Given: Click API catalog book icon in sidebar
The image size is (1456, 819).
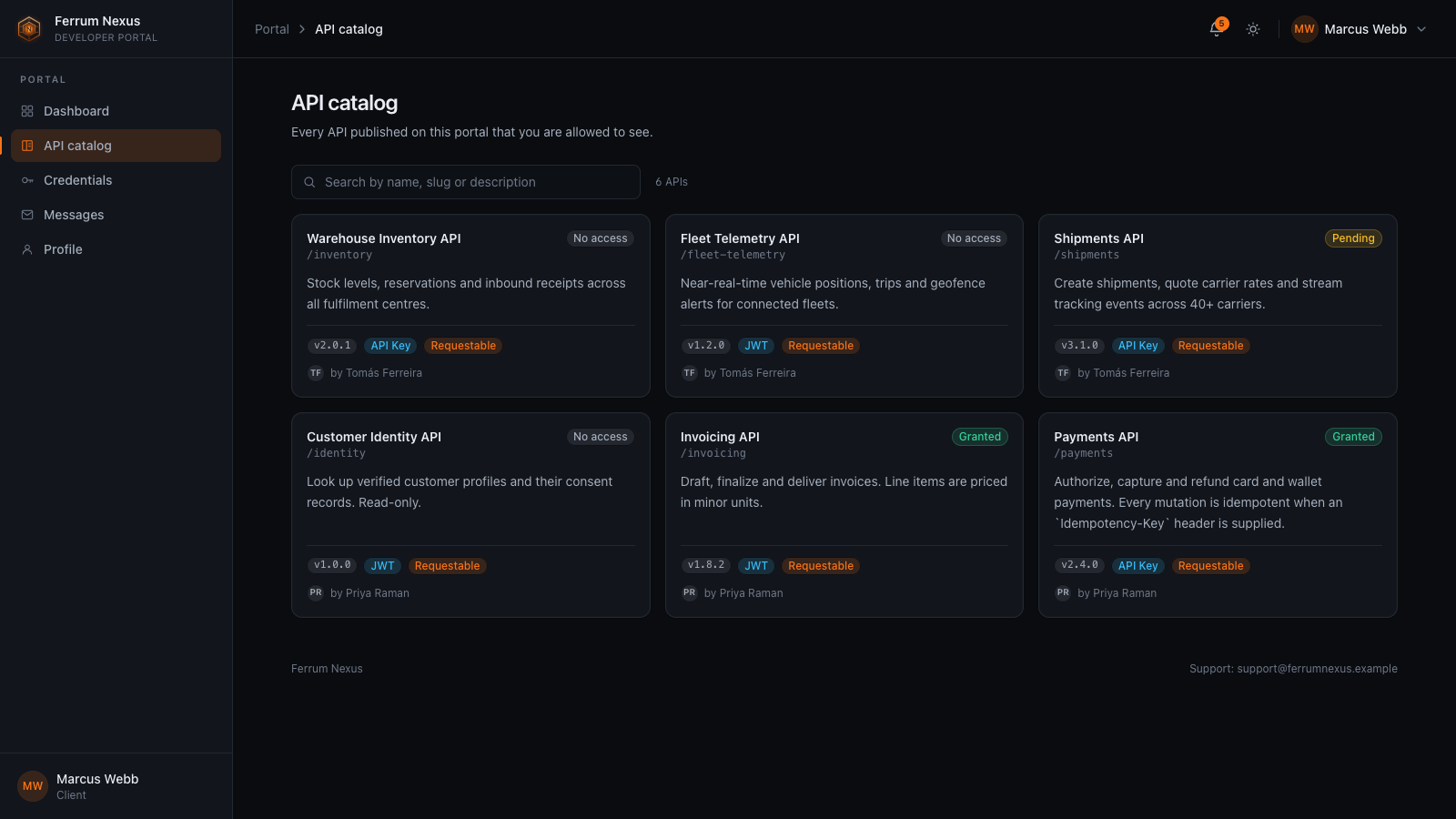Looking at the screenshot, I should click(27, 146).
